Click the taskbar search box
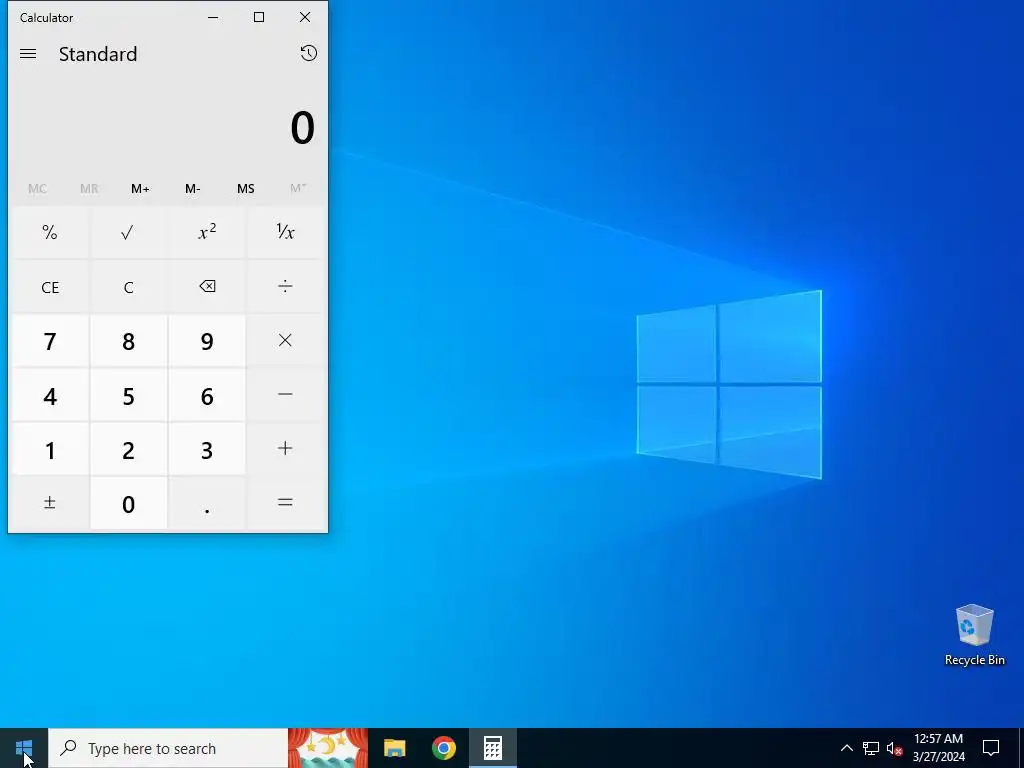 [168, 748]
